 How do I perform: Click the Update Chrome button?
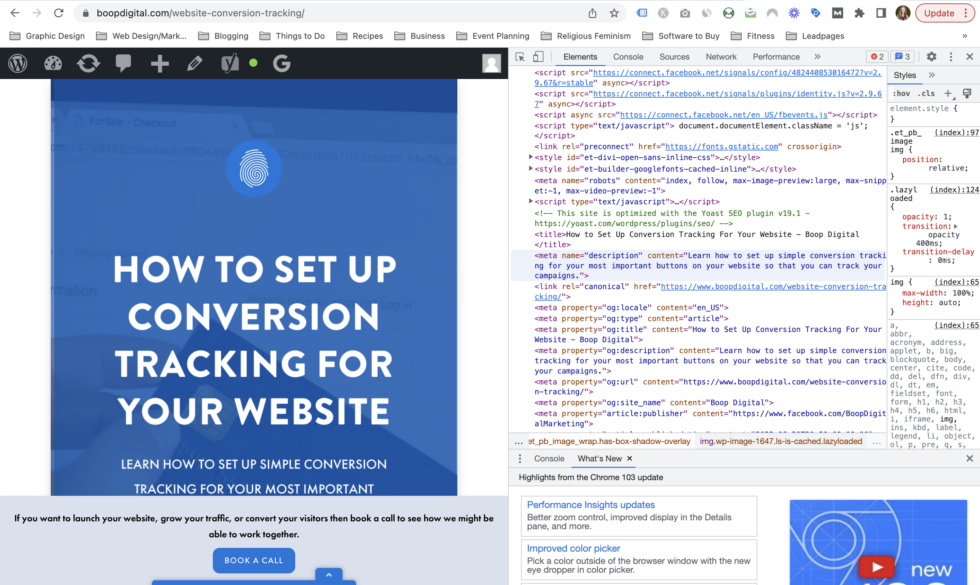(945, 12)
